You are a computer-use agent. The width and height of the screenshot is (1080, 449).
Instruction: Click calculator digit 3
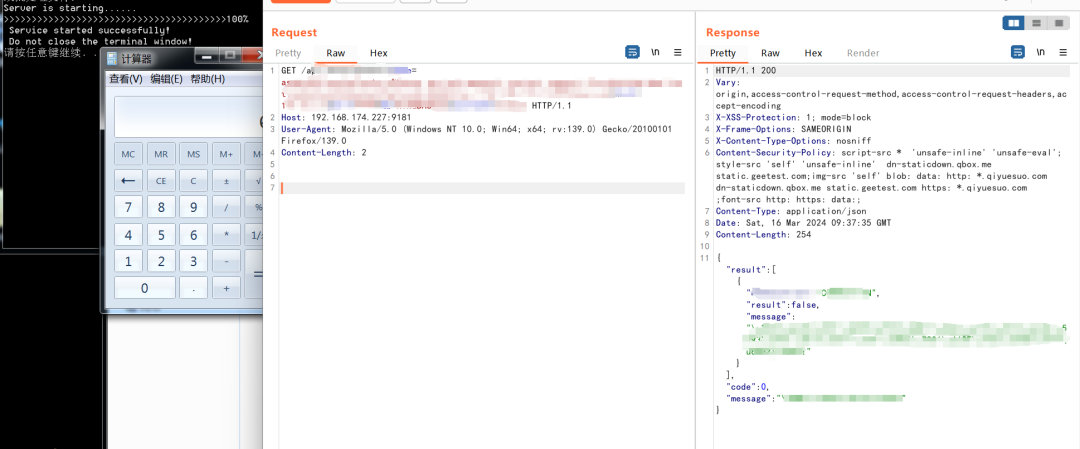[194, 262]
